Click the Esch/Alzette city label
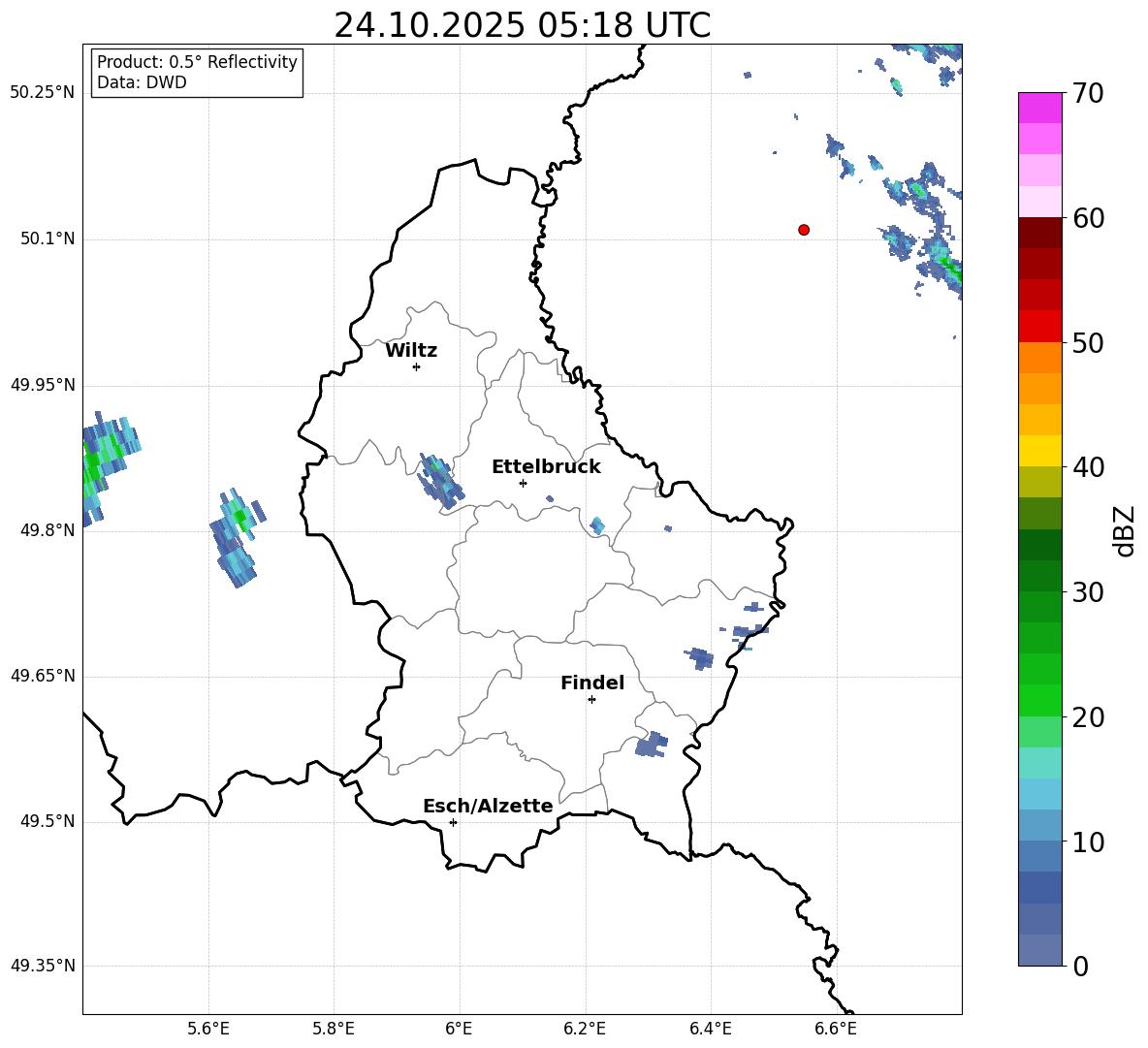This screenshot has width=1148, height=1048. [x=488, y=806]
